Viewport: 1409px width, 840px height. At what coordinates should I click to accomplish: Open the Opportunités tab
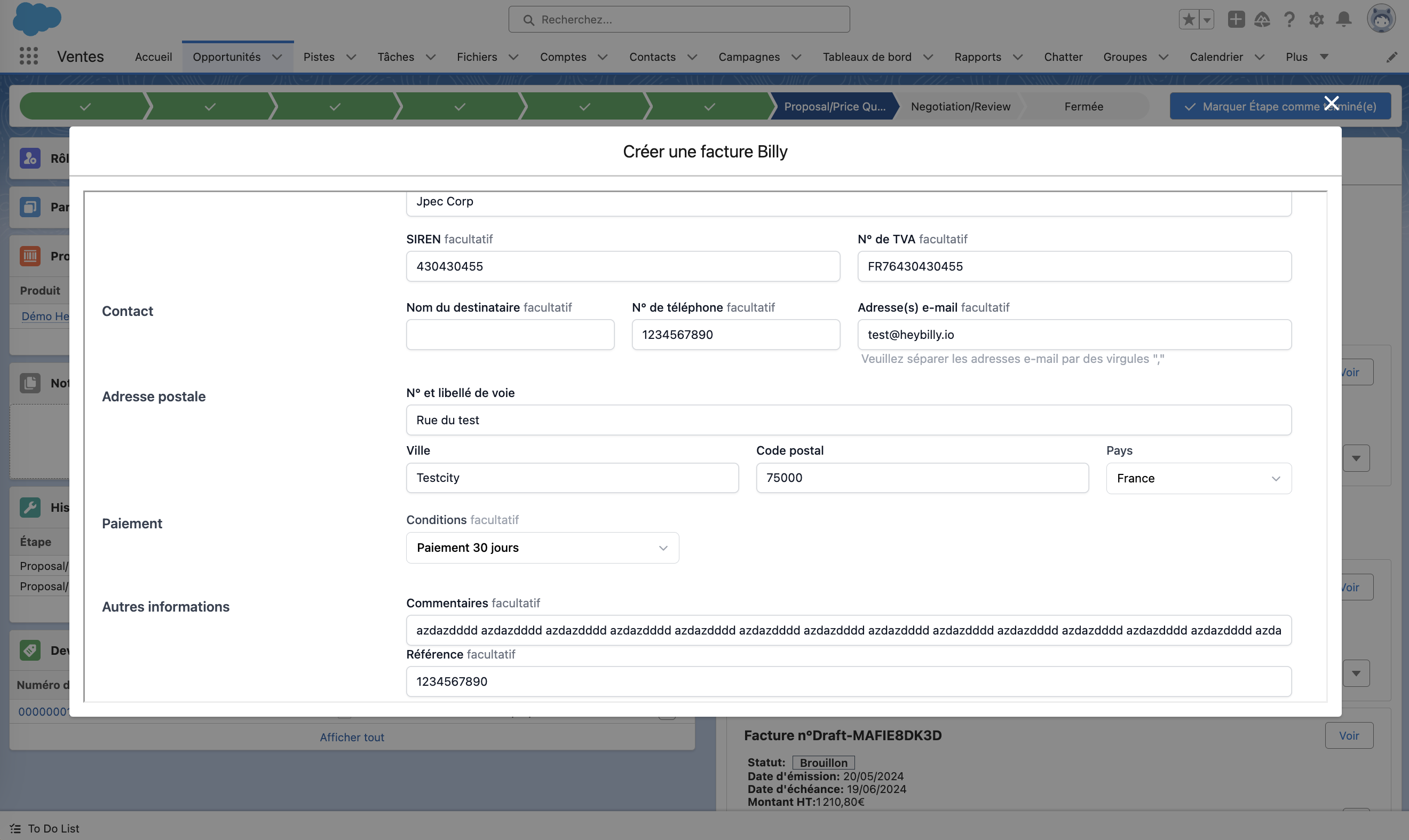pos(226,57)
